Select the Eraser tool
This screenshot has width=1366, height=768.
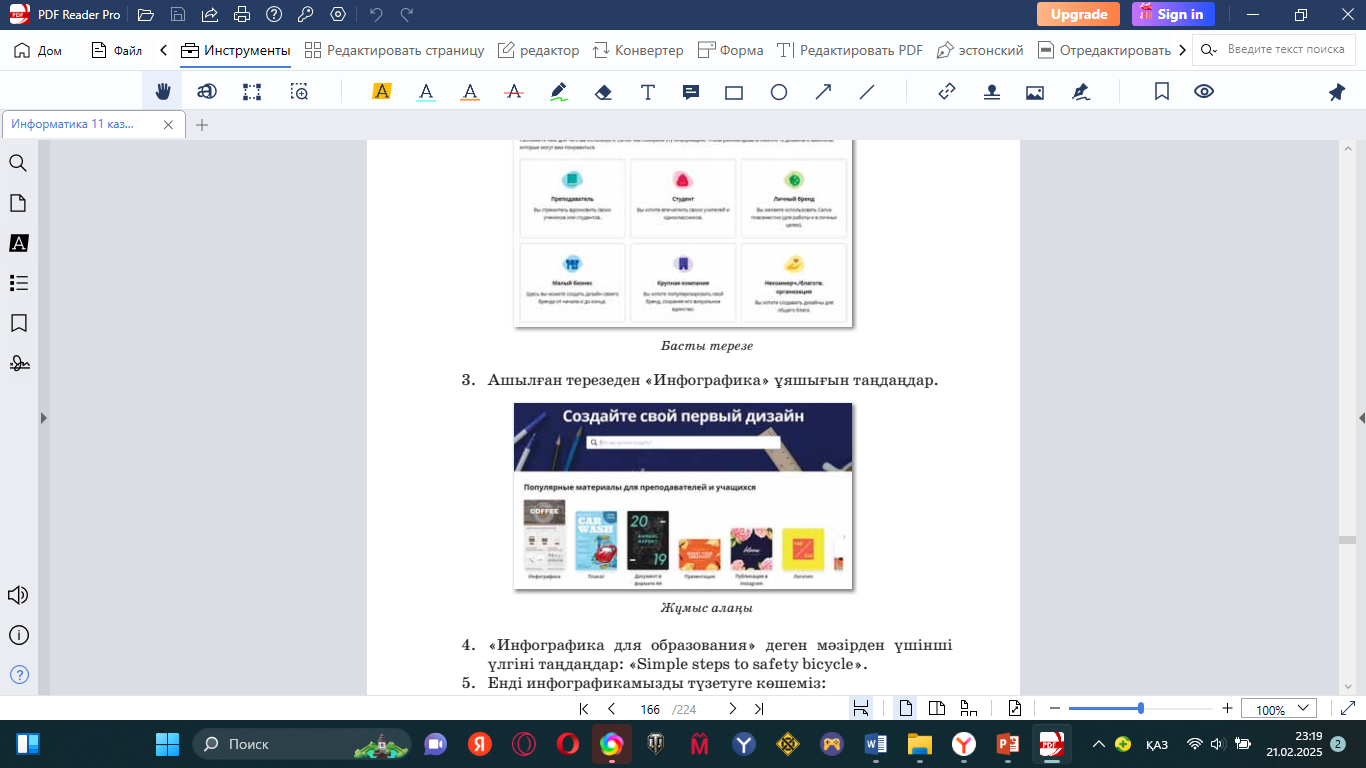[603, 92]
